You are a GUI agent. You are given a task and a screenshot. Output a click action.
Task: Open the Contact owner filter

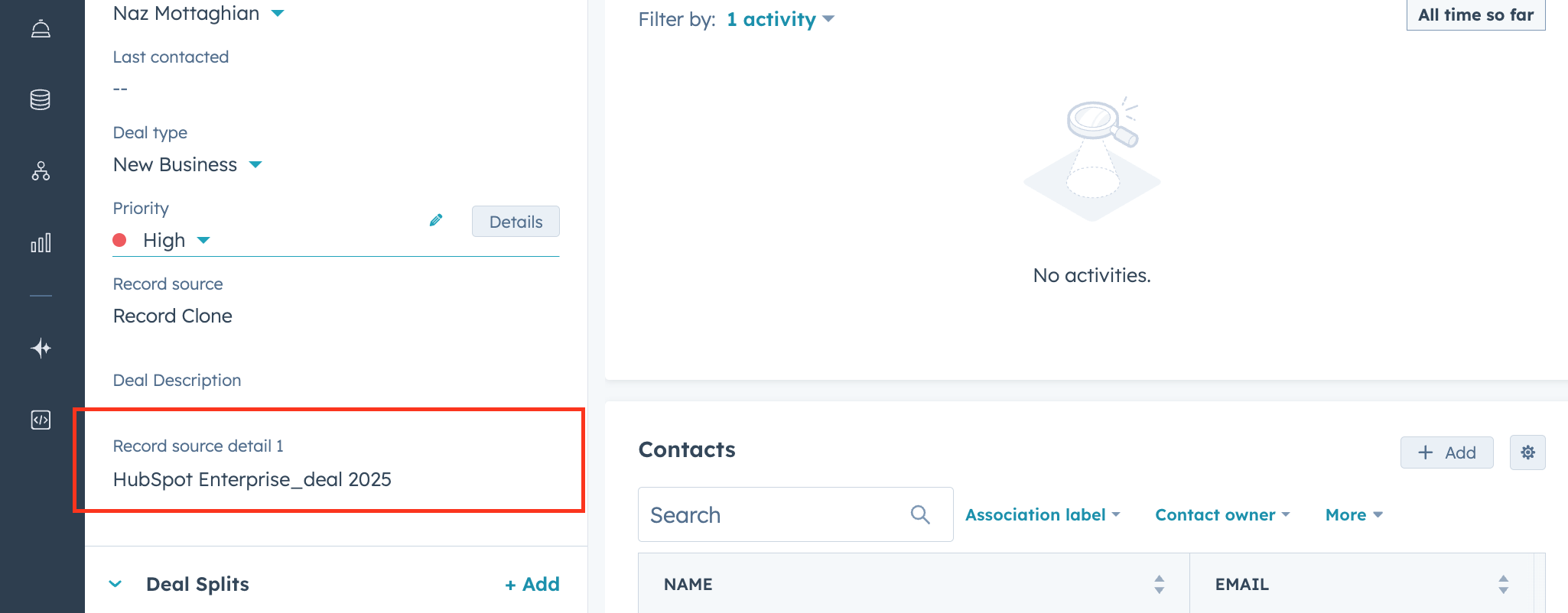pyautogui.click(x=1222, y=514)
